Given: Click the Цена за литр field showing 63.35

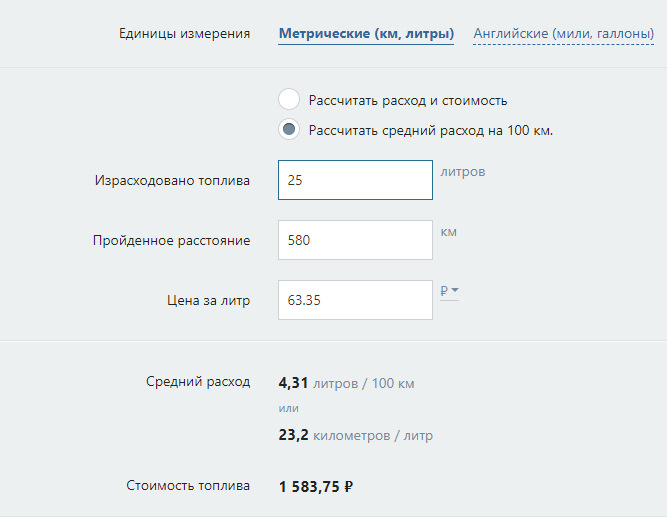Looking at the screenshot, I should pos(355,300).
